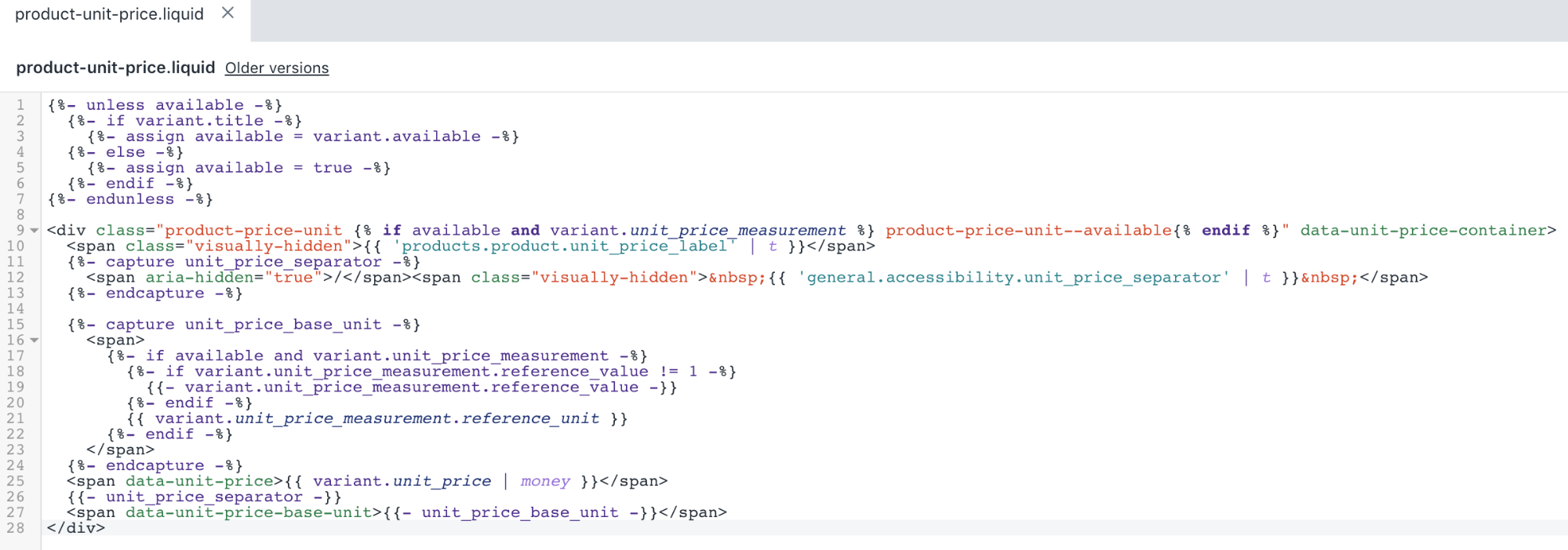
Task: Collapse the div block at line 9
Action: tap(35, 231)
